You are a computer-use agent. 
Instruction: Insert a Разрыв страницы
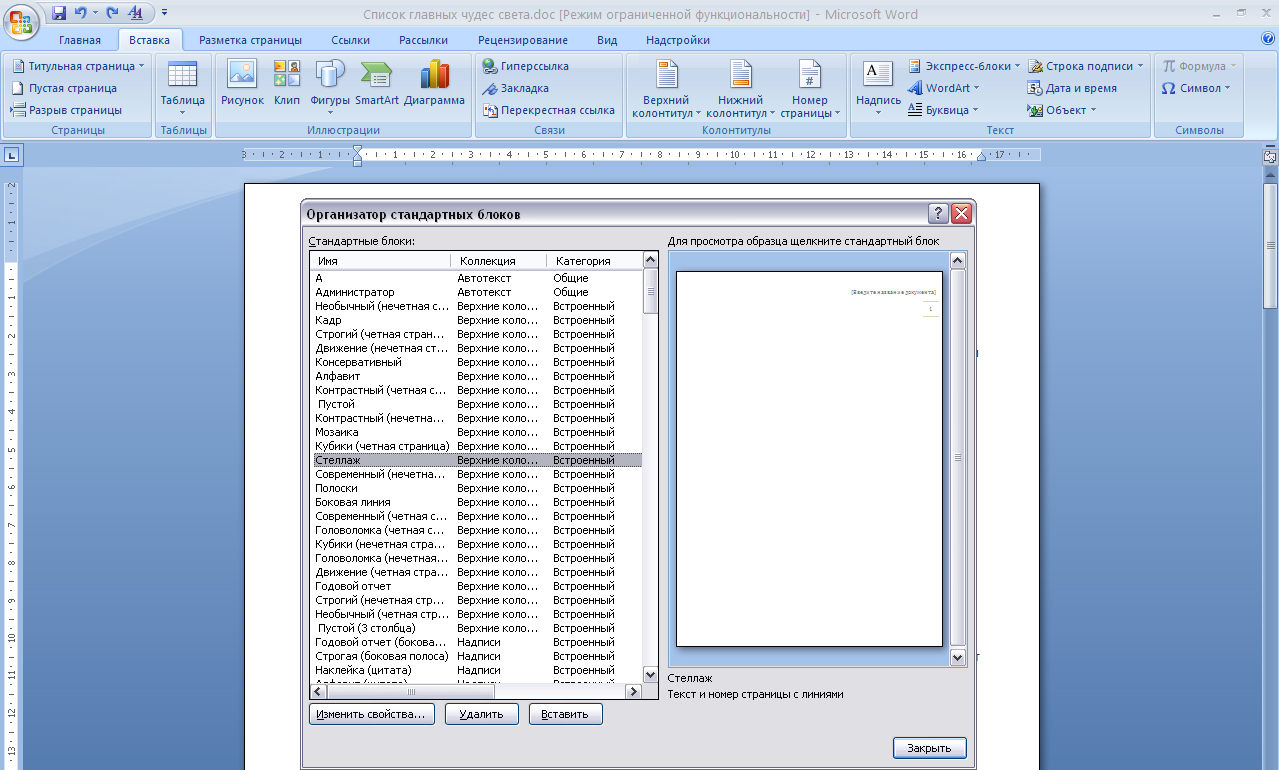click(x=67, y=110)
